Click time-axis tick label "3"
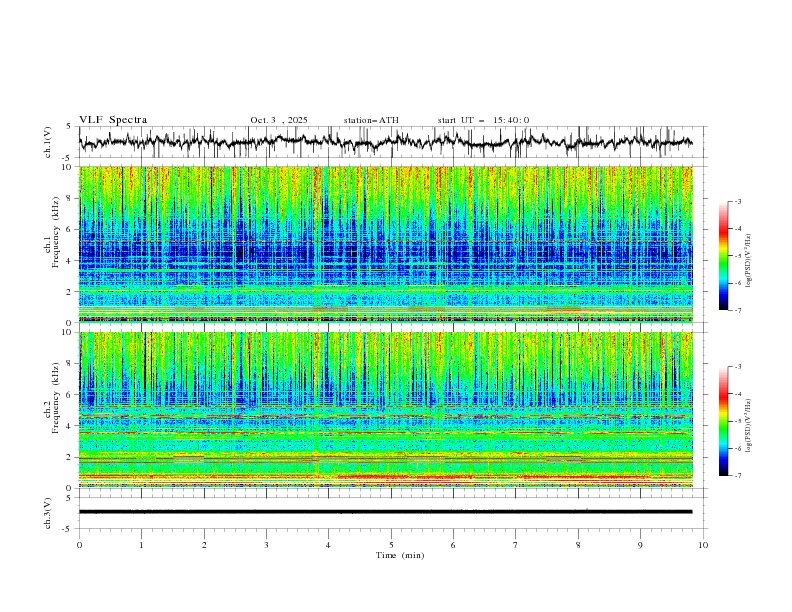The height and width of the screenshot is (612, 792). coord(266,545)
